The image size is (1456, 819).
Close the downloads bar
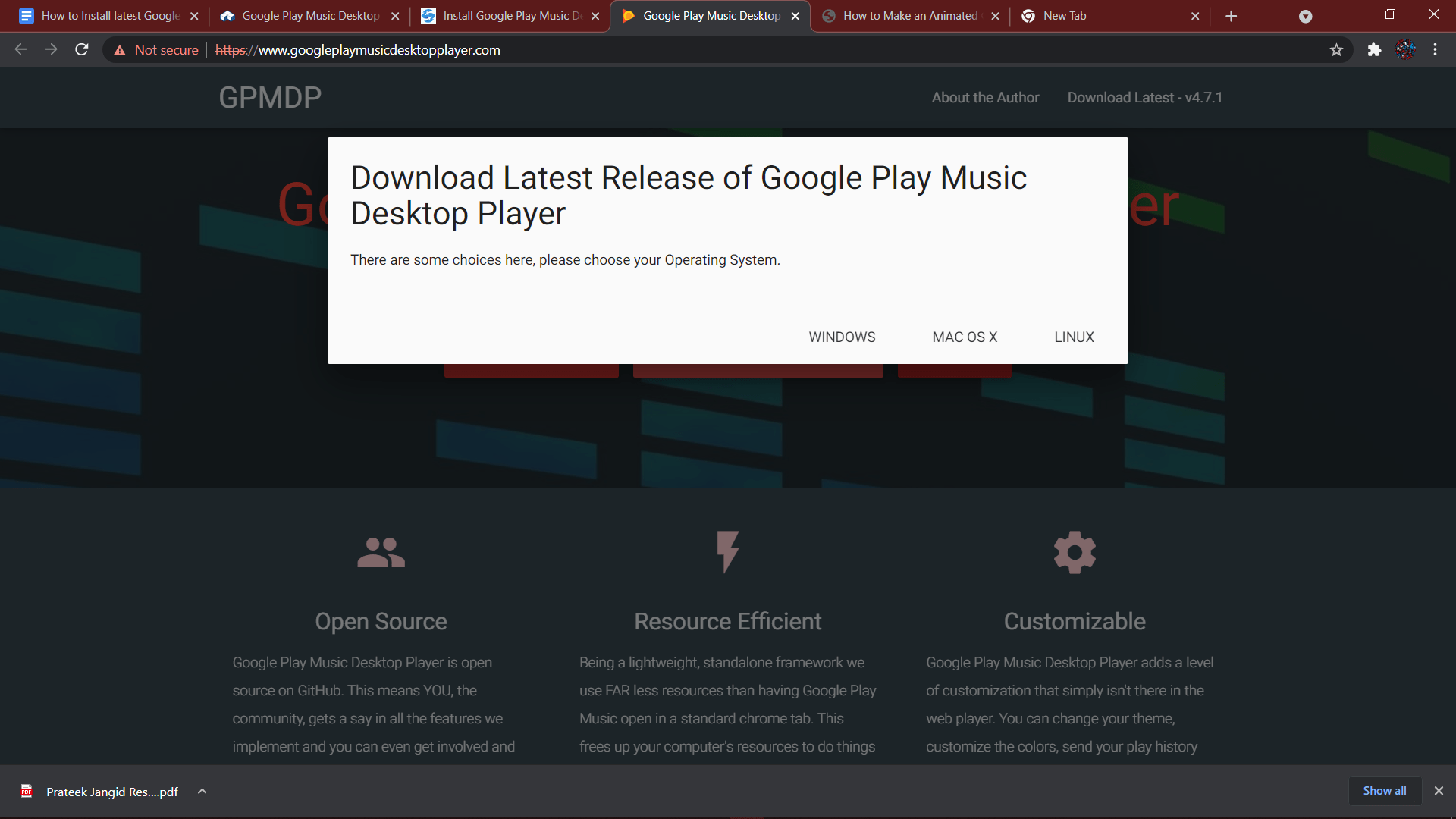(1439, 791)
